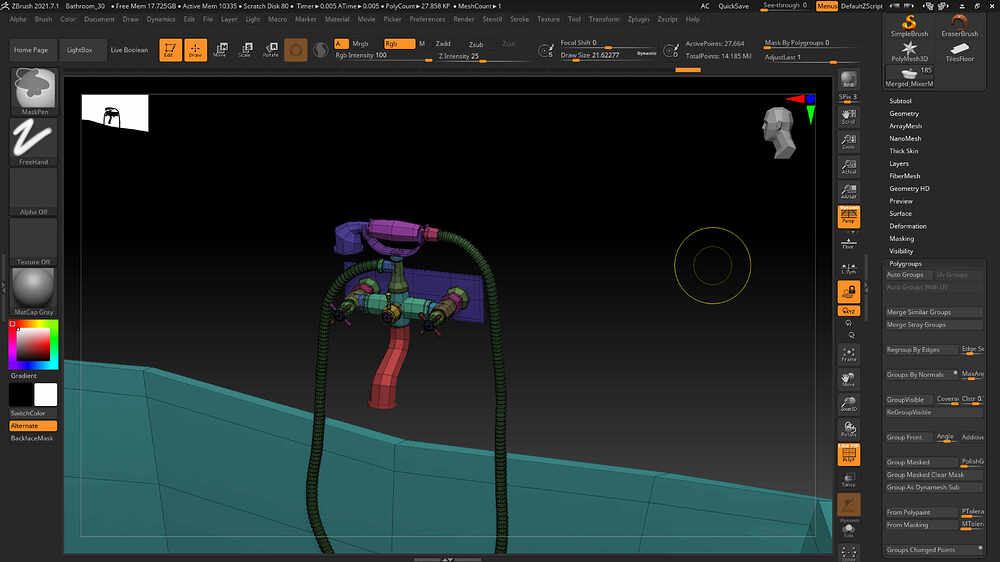Open the Preferences menu
Image resolution: width=1000 pixels, height=562 pixels.
click(427, 19)
